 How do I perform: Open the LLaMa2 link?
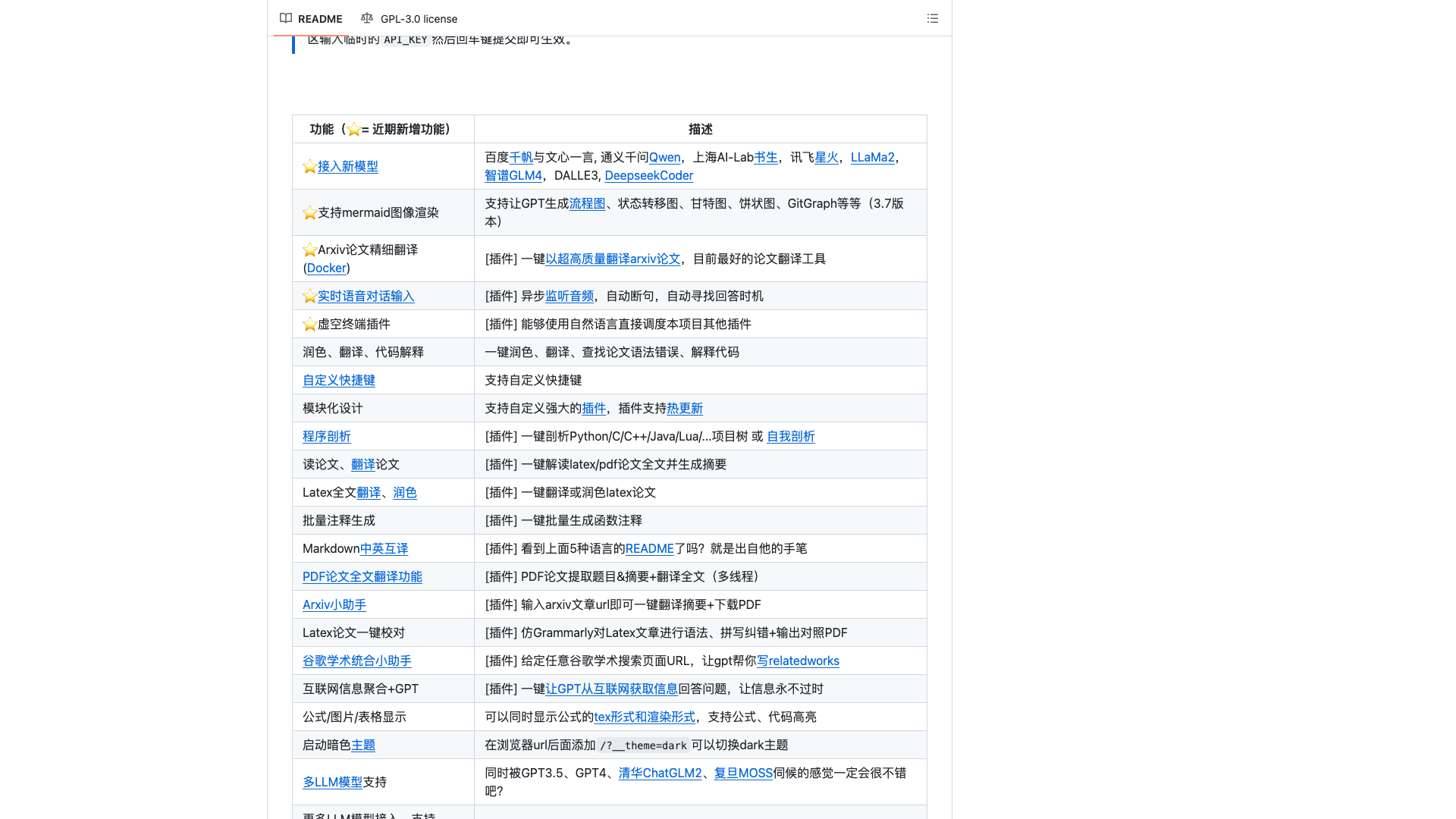[873, 157]
